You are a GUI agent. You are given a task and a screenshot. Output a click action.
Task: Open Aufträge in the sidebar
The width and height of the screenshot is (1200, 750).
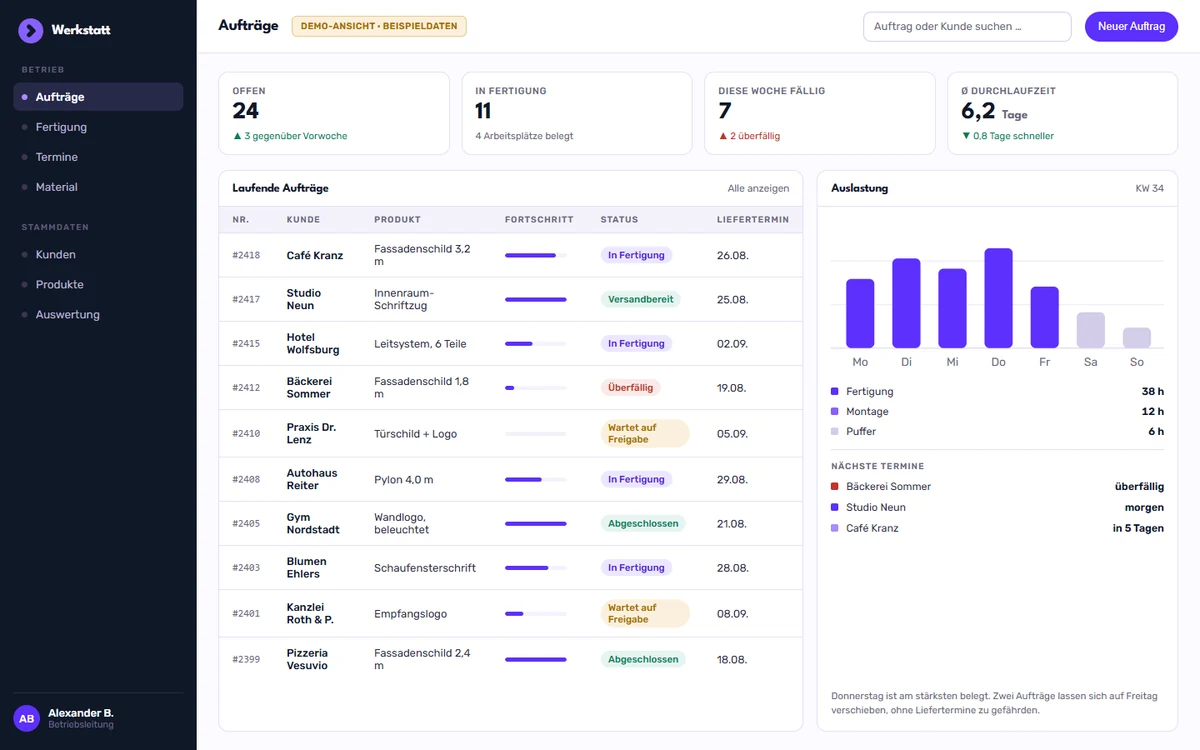click(x=98, y=97)
